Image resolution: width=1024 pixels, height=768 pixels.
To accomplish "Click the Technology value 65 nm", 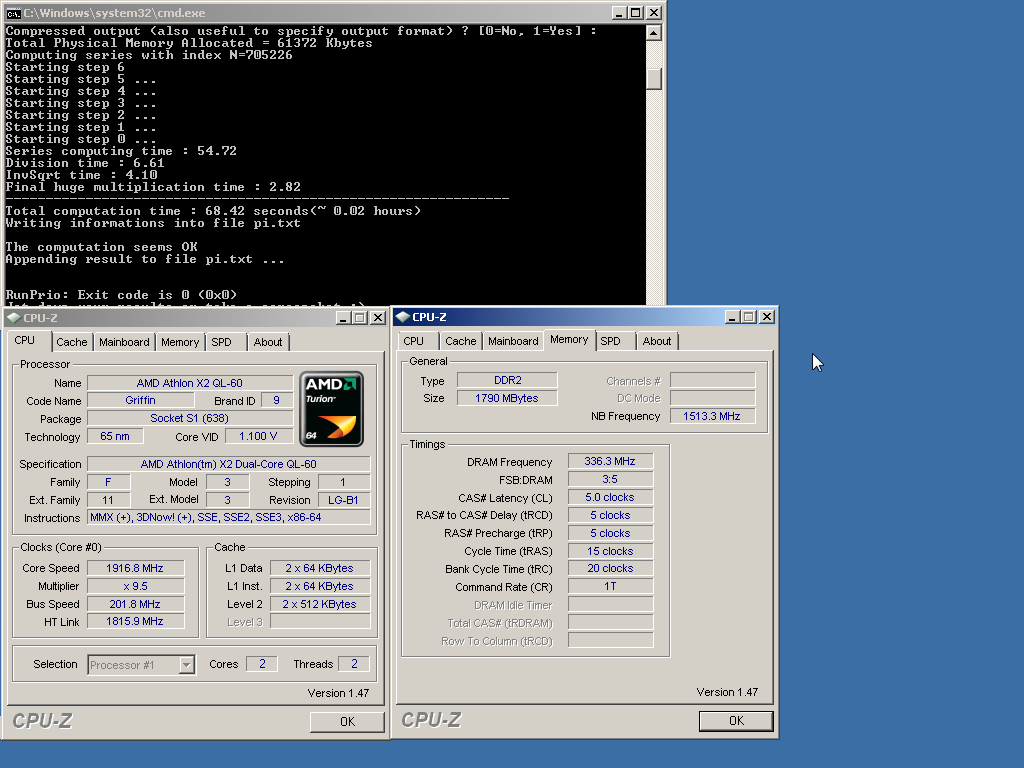I will 115,436.
